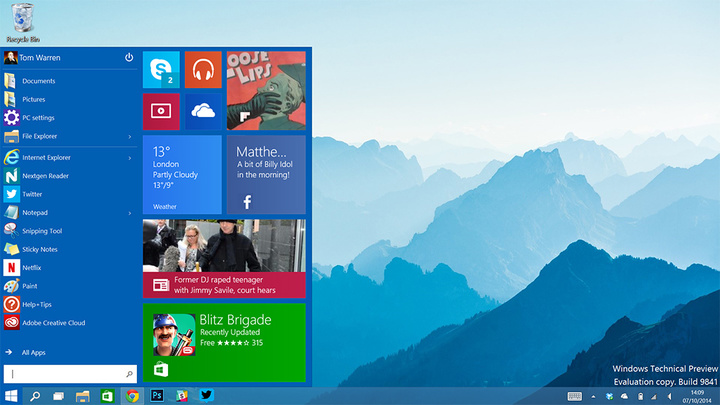Screen dimensions: 720x405
Task: Open the red Video tile
Action: pos(161,111)
